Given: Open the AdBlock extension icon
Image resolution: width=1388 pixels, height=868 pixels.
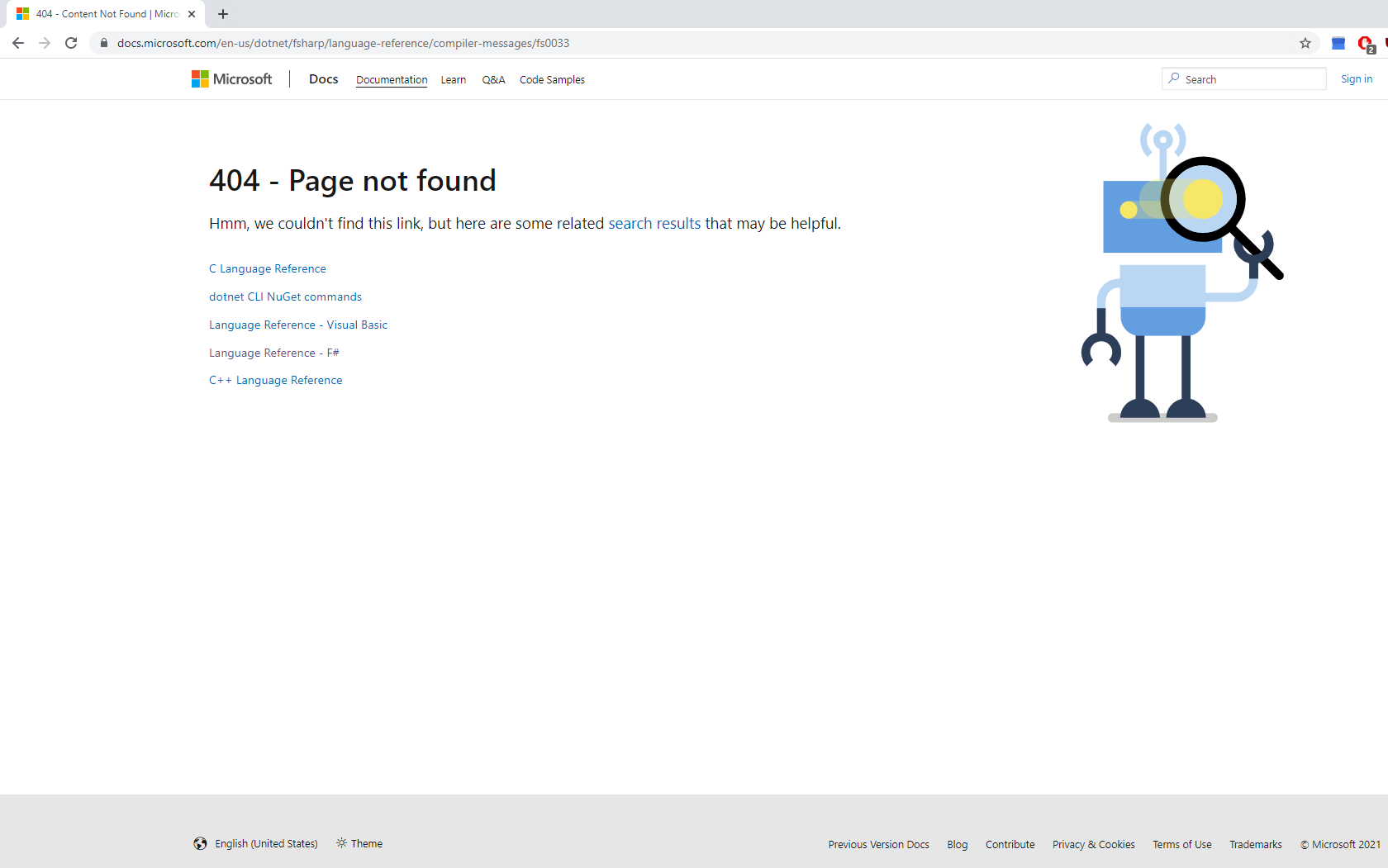Looking at the screenshot, I should (x=1365, y=43).
